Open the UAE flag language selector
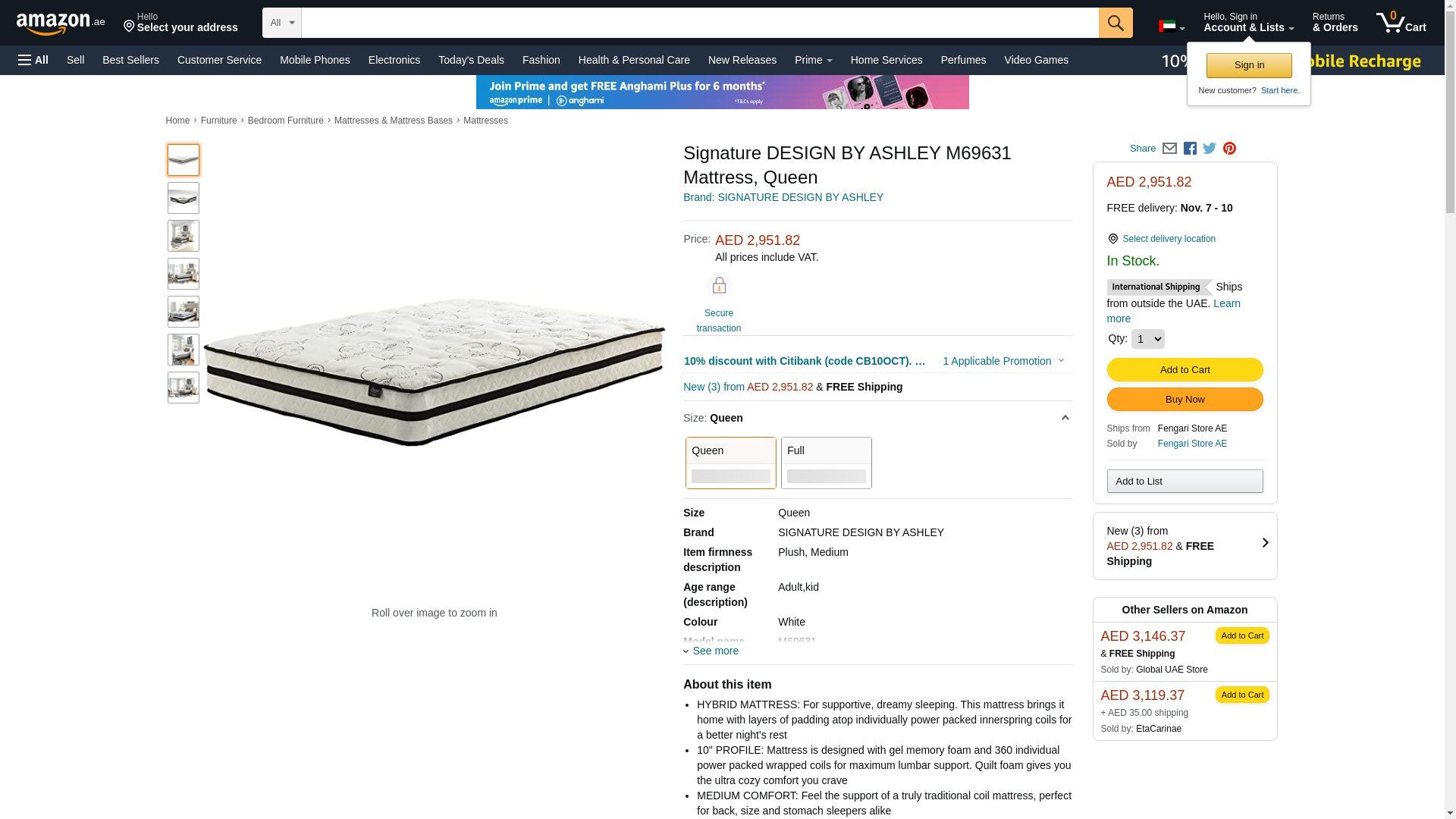 pyautogui.click(x=1171, y=27)
